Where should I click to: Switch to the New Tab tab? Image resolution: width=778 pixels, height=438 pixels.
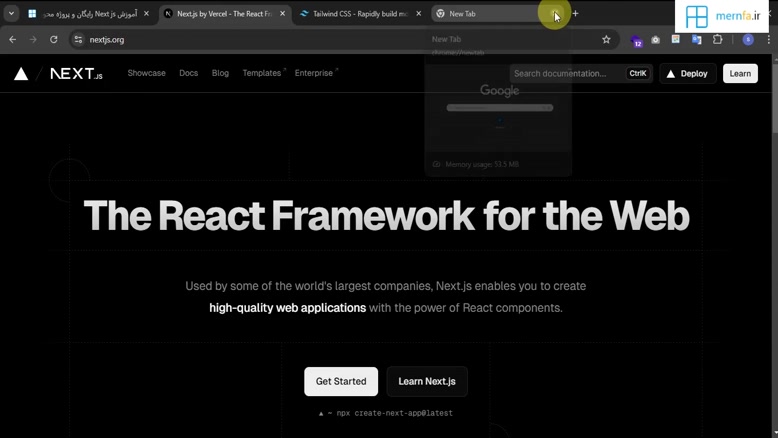(491, 14)
